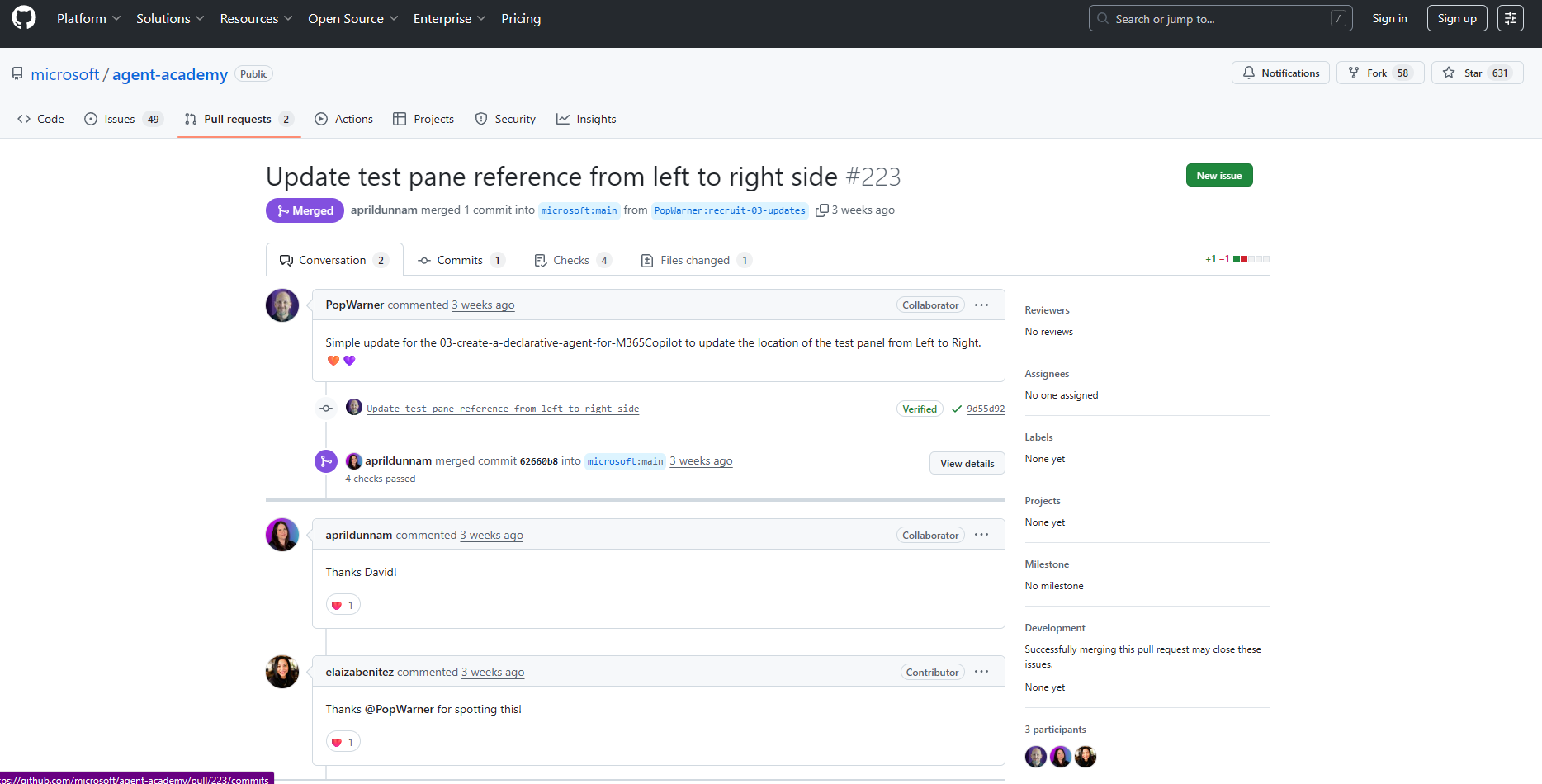The image size is (1542, 784).
Task: Focus the Search or jump to field
Action: (1220, 18)
